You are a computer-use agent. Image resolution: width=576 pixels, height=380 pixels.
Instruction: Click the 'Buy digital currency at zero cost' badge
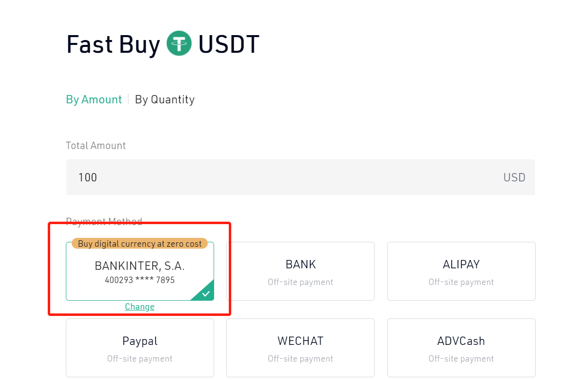[x=140, y=244]
